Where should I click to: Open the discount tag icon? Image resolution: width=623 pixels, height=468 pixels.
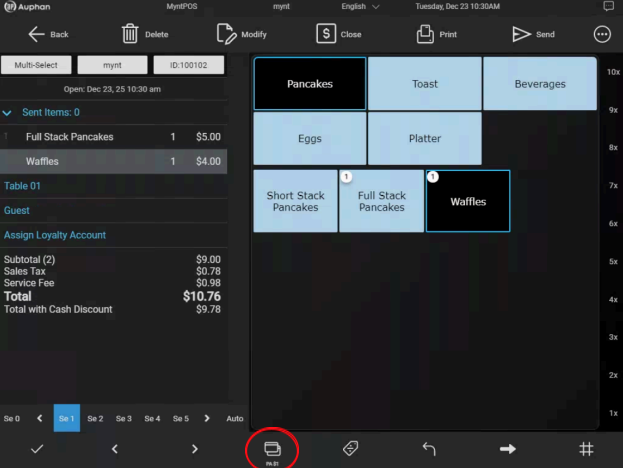coord(350,449)
